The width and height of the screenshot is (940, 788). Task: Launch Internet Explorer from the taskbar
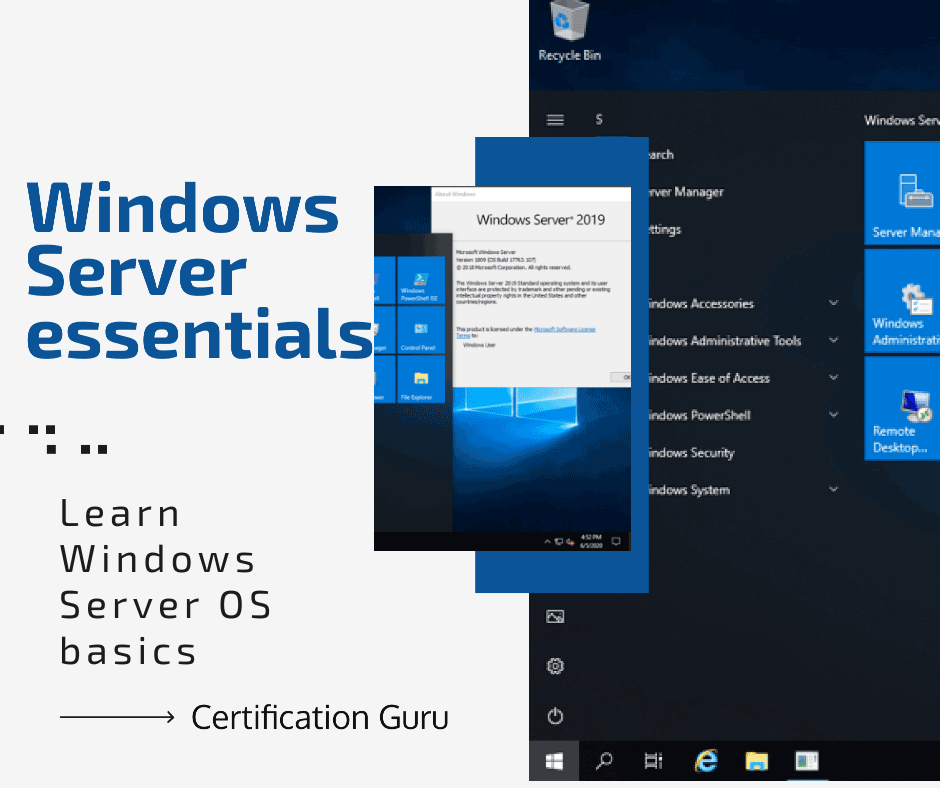(706, 760)
